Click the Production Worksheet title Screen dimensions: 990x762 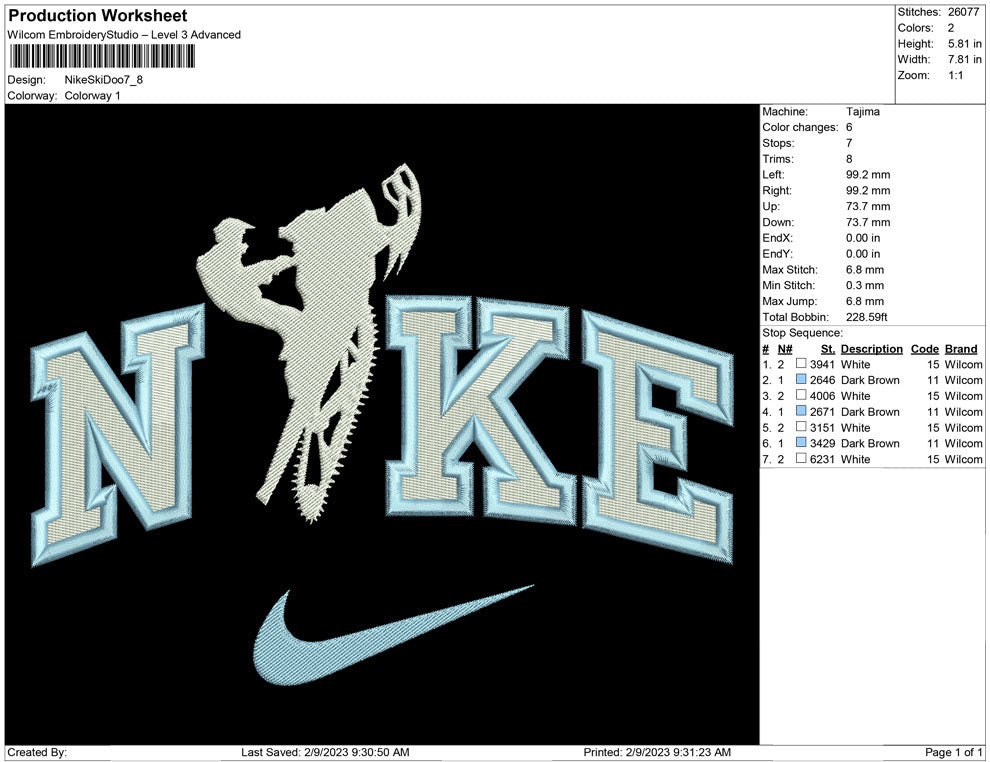pyautogui.click(x=98, y=15)
